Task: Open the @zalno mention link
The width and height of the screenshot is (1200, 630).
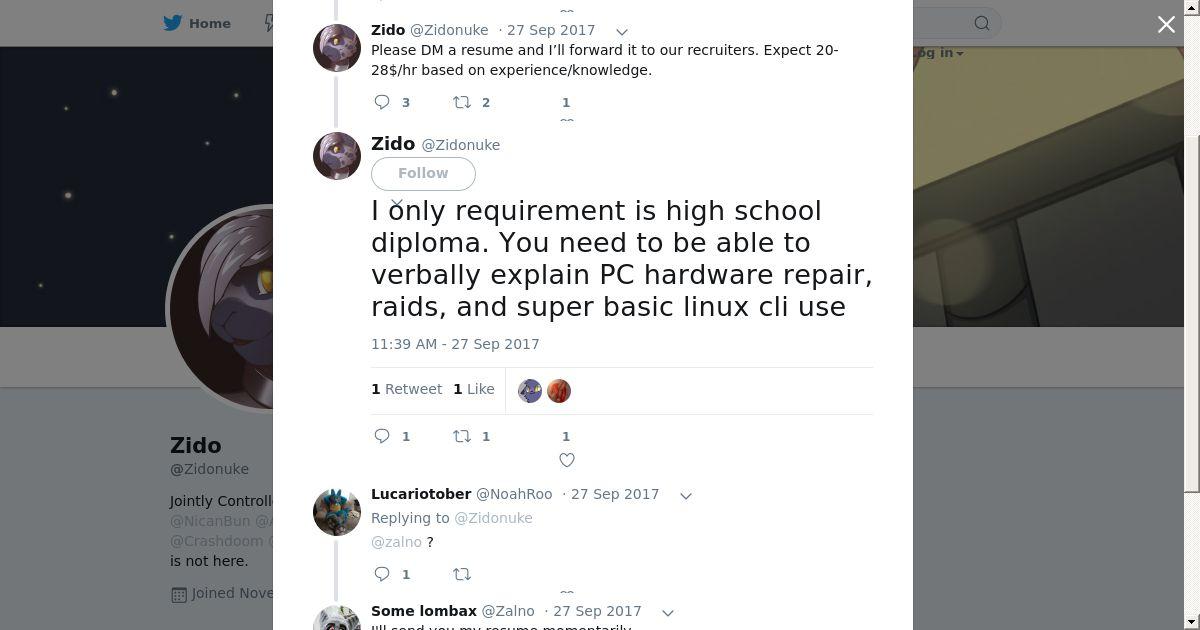Action: point(396,542)
